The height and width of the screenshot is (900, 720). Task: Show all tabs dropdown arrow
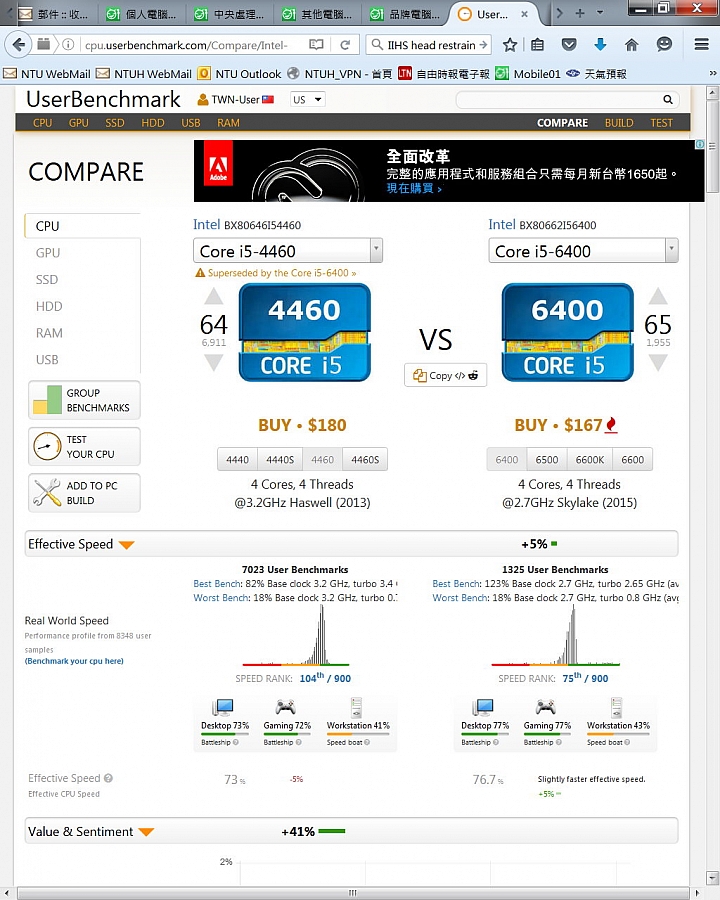click(x=600, y=13)
